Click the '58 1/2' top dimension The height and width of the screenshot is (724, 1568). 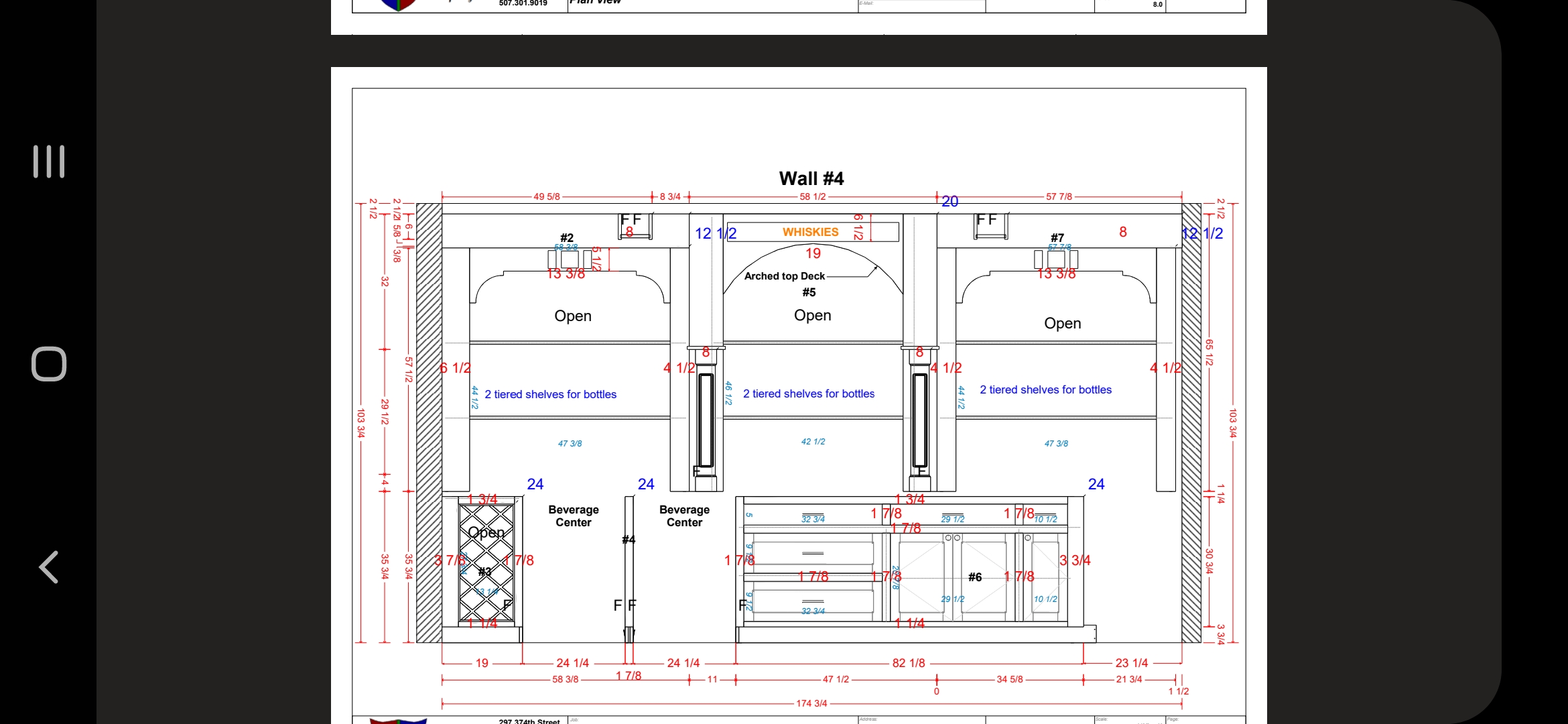pos(813,196)
